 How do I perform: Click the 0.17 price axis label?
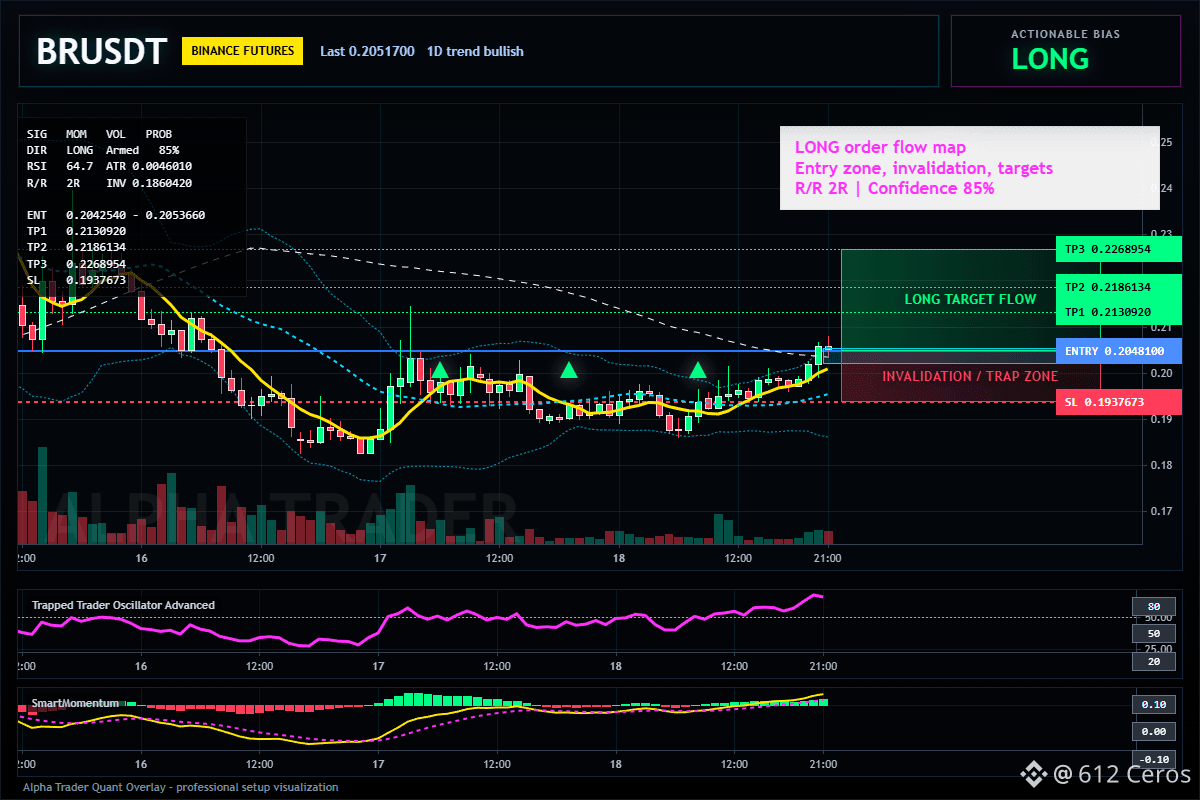pos(1163,511)
